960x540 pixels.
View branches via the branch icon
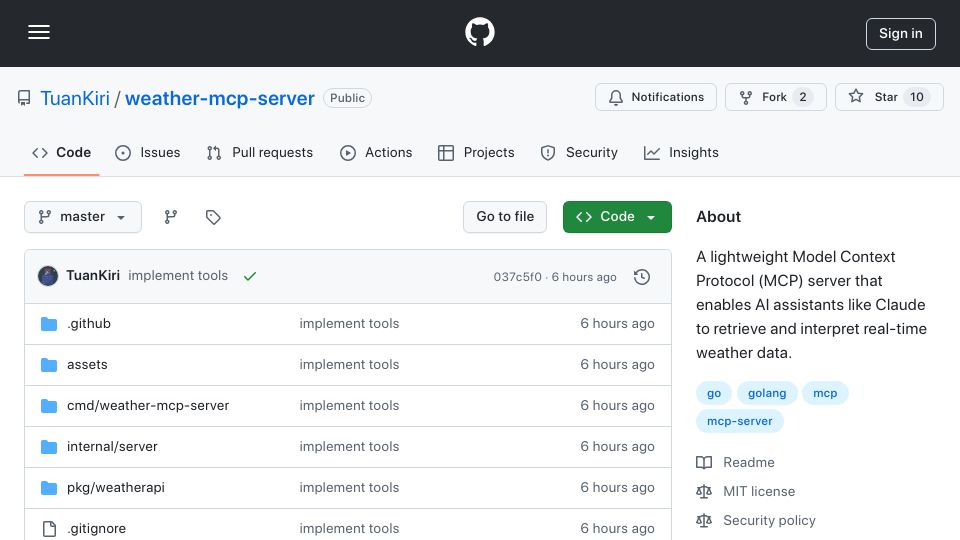(171, 217)
